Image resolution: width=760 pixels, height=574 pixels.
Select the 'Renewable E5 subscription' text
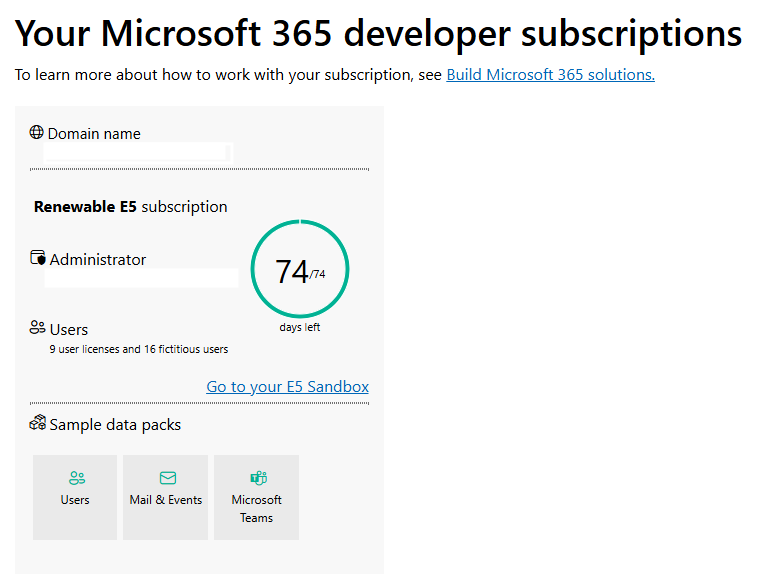coord(130,207)
